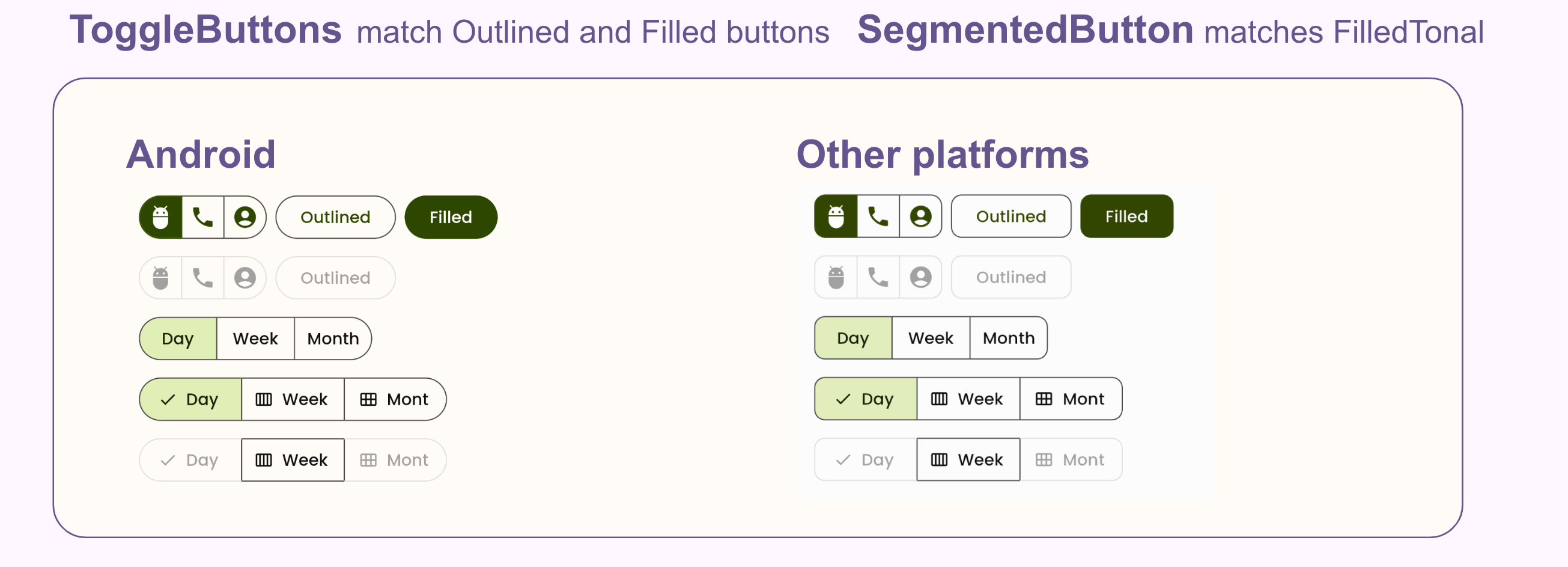This screenshot has width=1568, height=567.
Task: Select Week with column icon in Android
Action: (x=293, y=399)
